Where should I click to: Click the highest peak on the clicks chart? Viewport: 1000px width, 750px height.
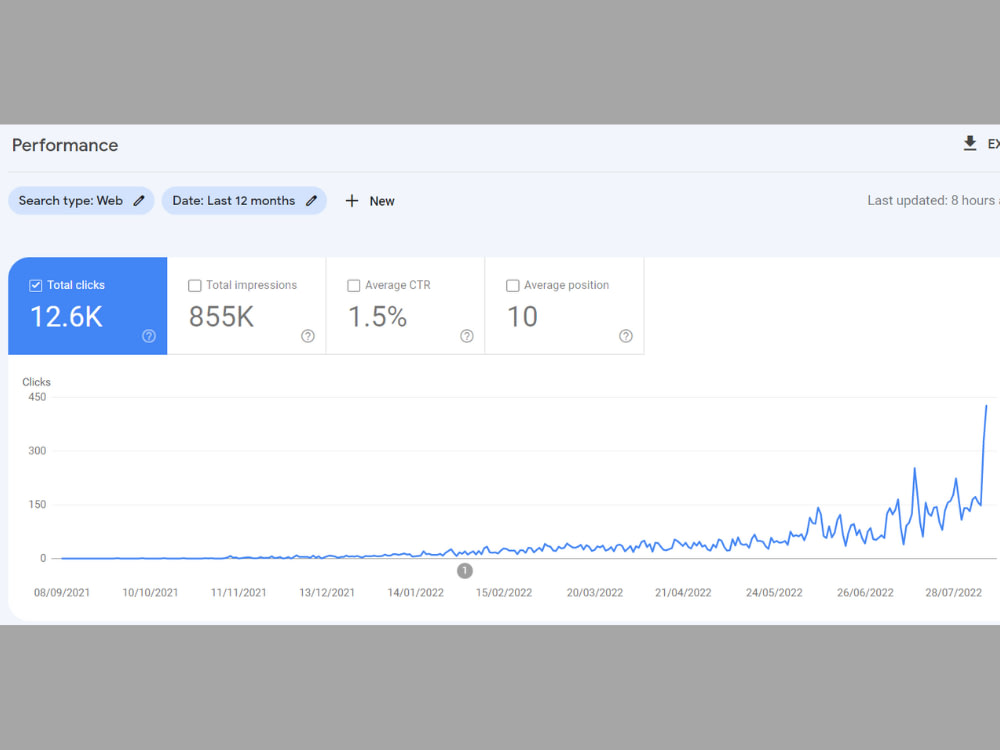pyautogui.click(x=985, y=408)
